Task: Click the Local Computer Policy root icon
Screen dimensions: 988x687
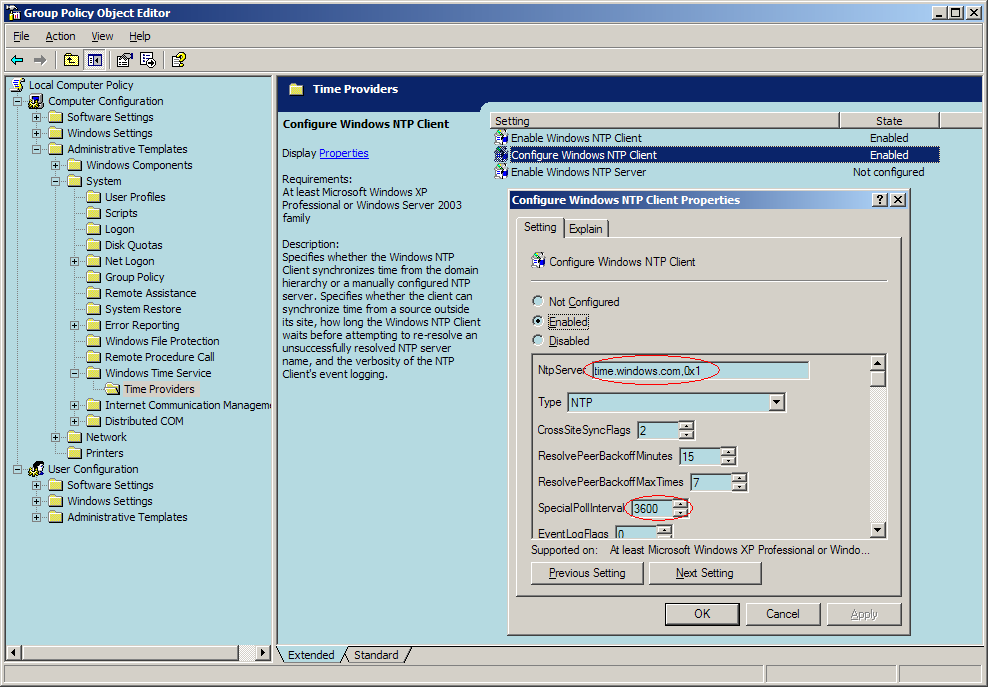Action: click(x=17, y=85)
